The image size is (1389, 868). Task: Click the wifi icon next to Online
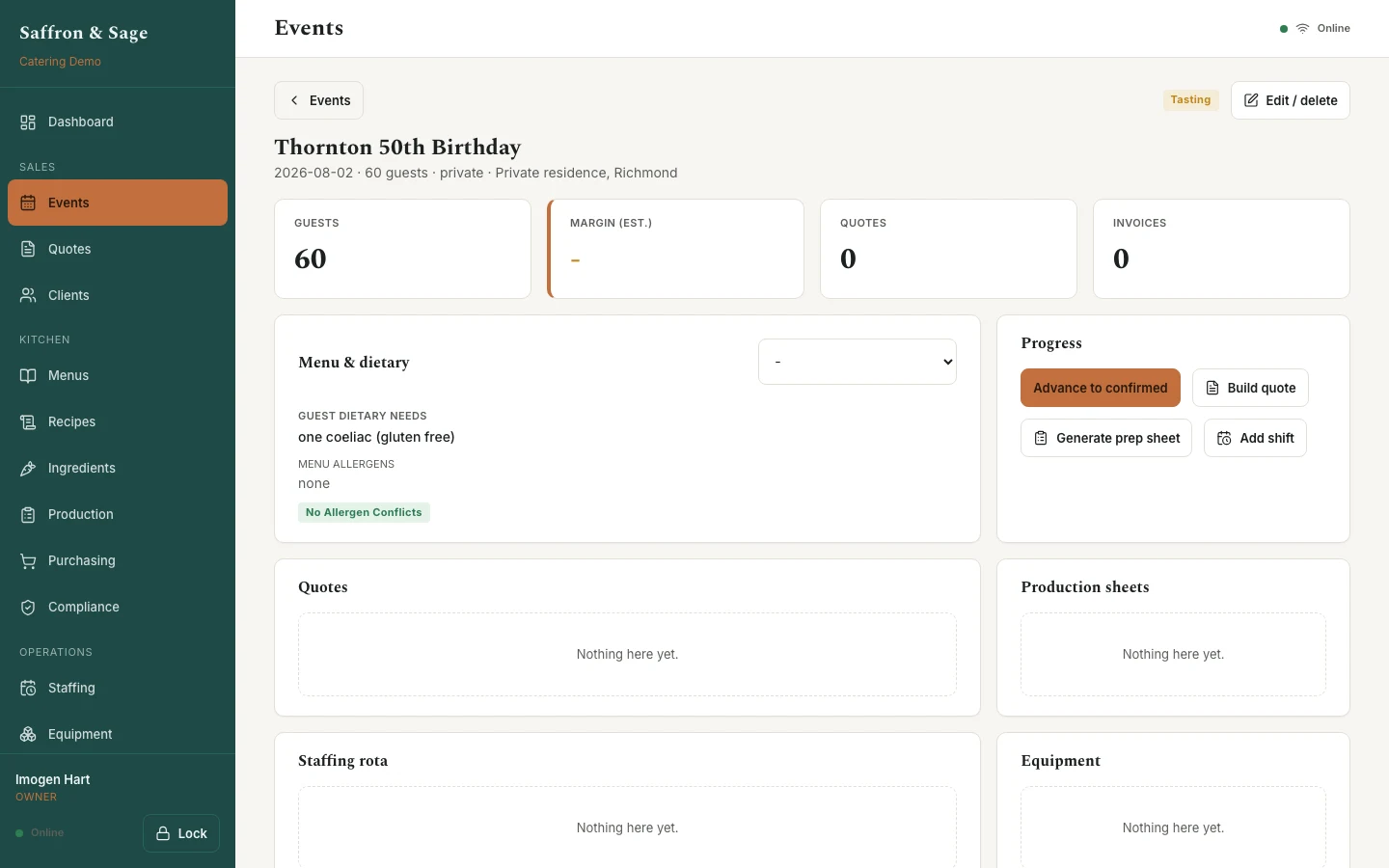(x=1302, y=29)
